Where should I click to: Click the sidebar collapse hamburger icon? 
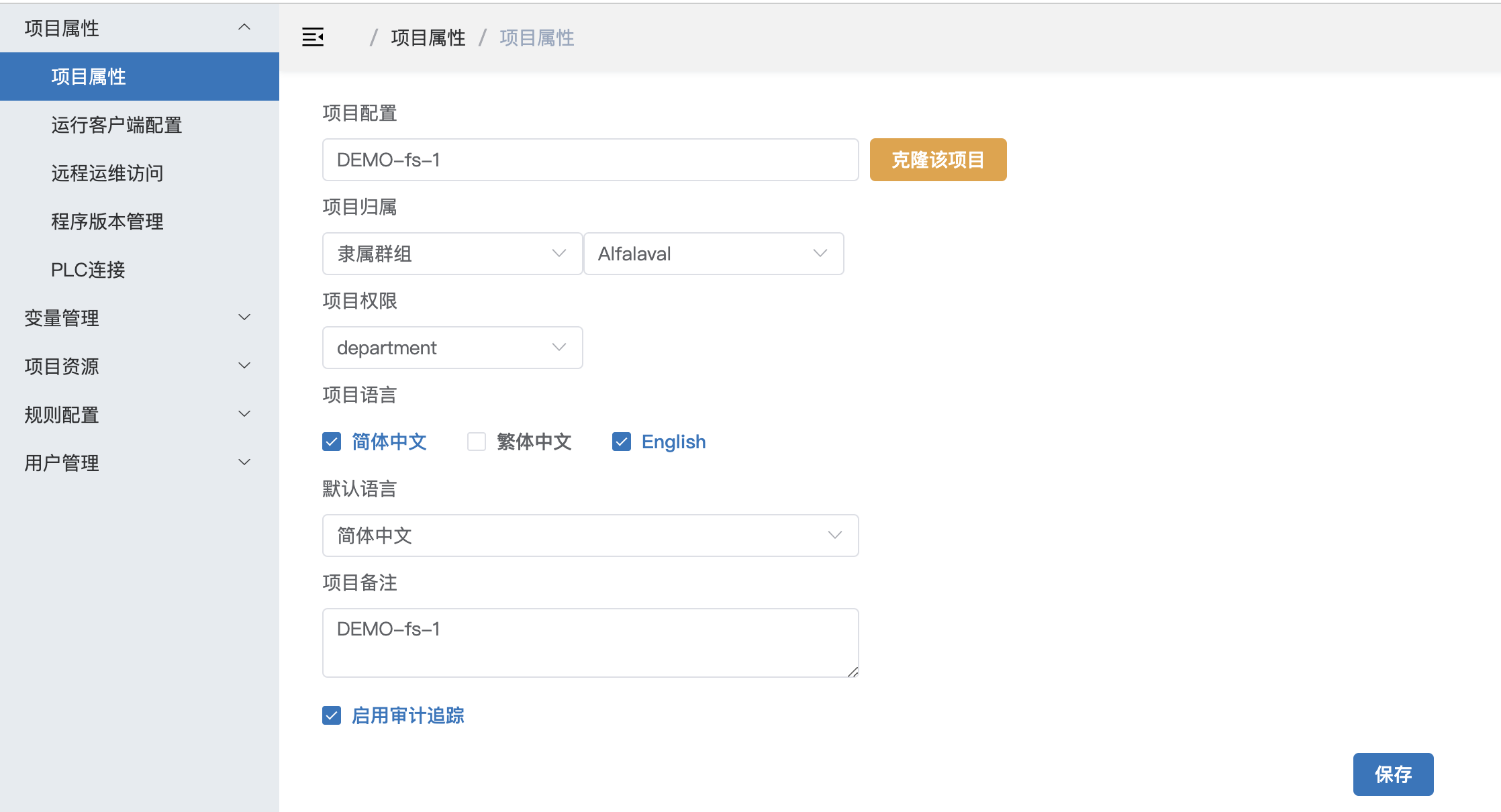click(313, 38)
